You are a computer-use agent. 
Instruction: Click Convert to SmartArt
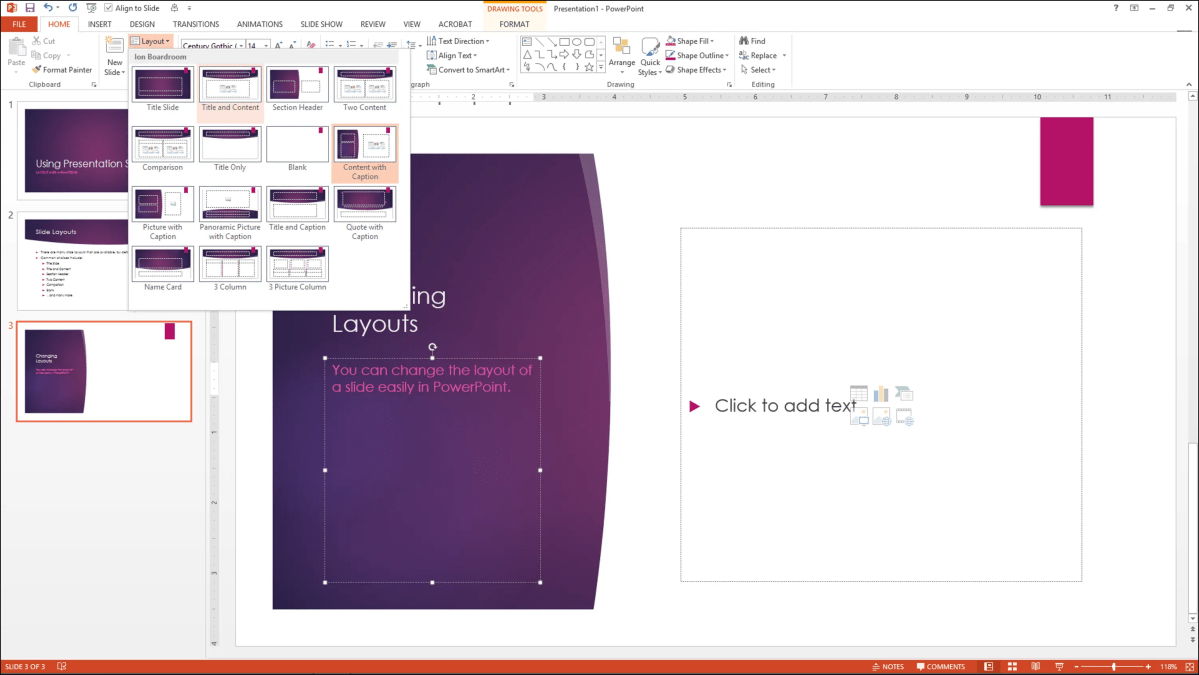(x=468, y=70)
